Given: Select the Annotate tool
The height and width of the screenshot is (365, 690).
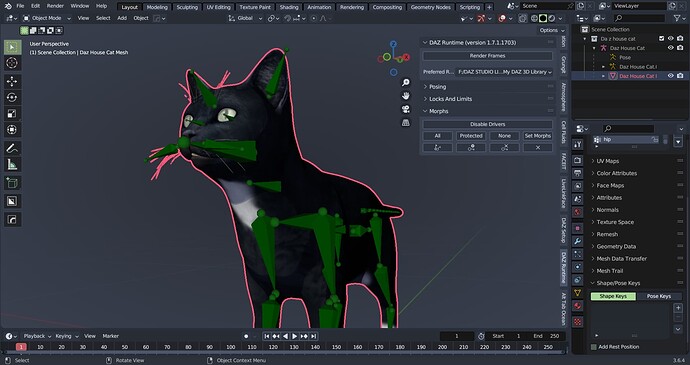Looking at the screenshot, I should coord(12,148).
